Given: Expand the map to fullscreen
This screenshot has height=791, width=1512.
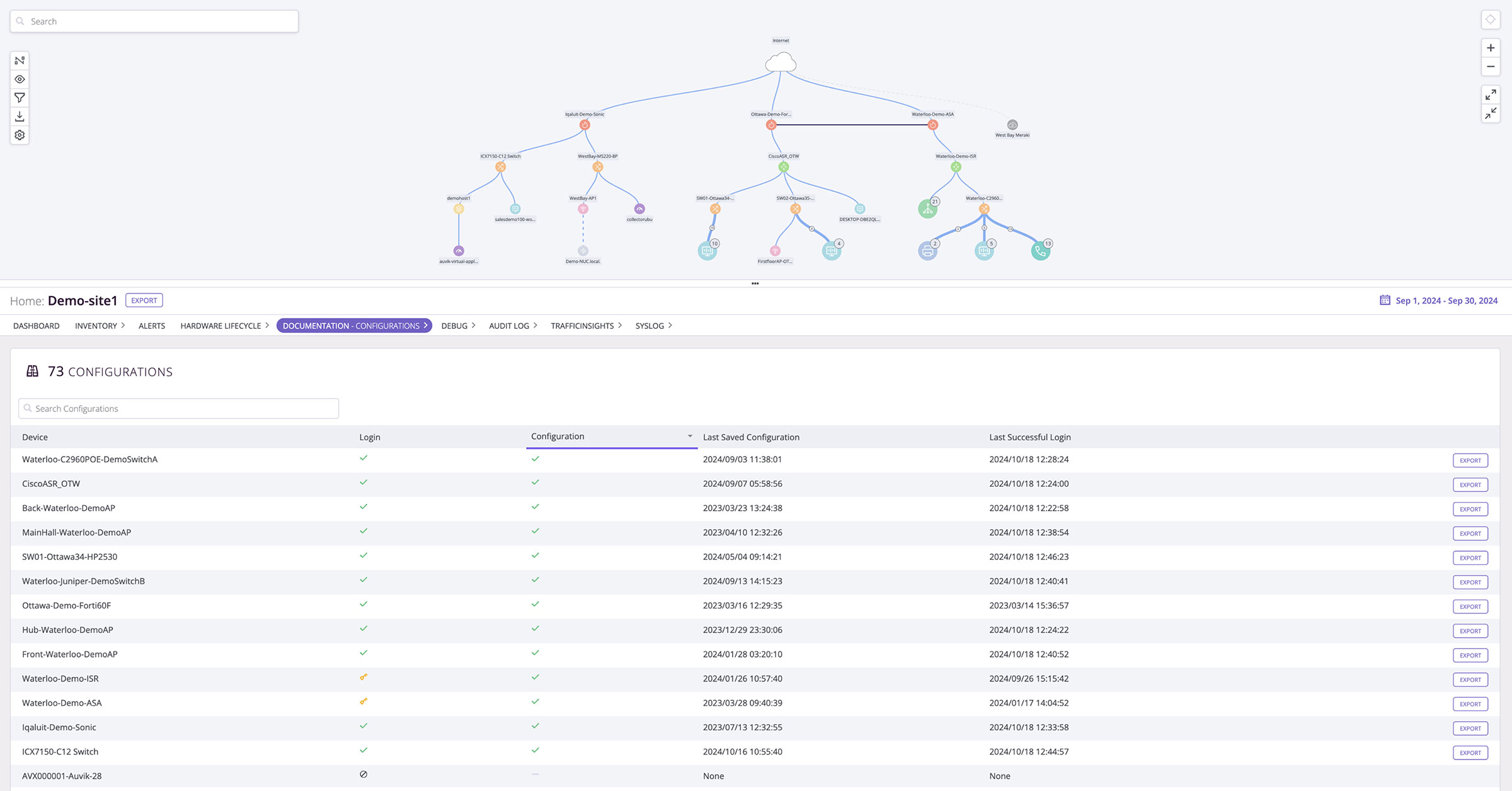Looking at the screenshot, I should pos(1491,95).
